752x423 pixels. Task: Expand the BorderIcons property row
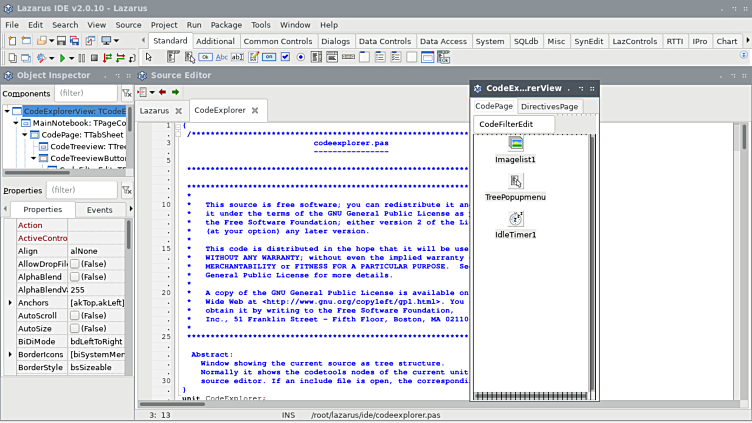11,354
